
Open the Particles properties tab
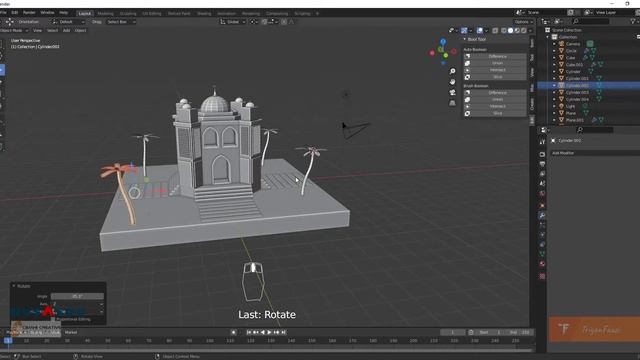pos(542,225)
